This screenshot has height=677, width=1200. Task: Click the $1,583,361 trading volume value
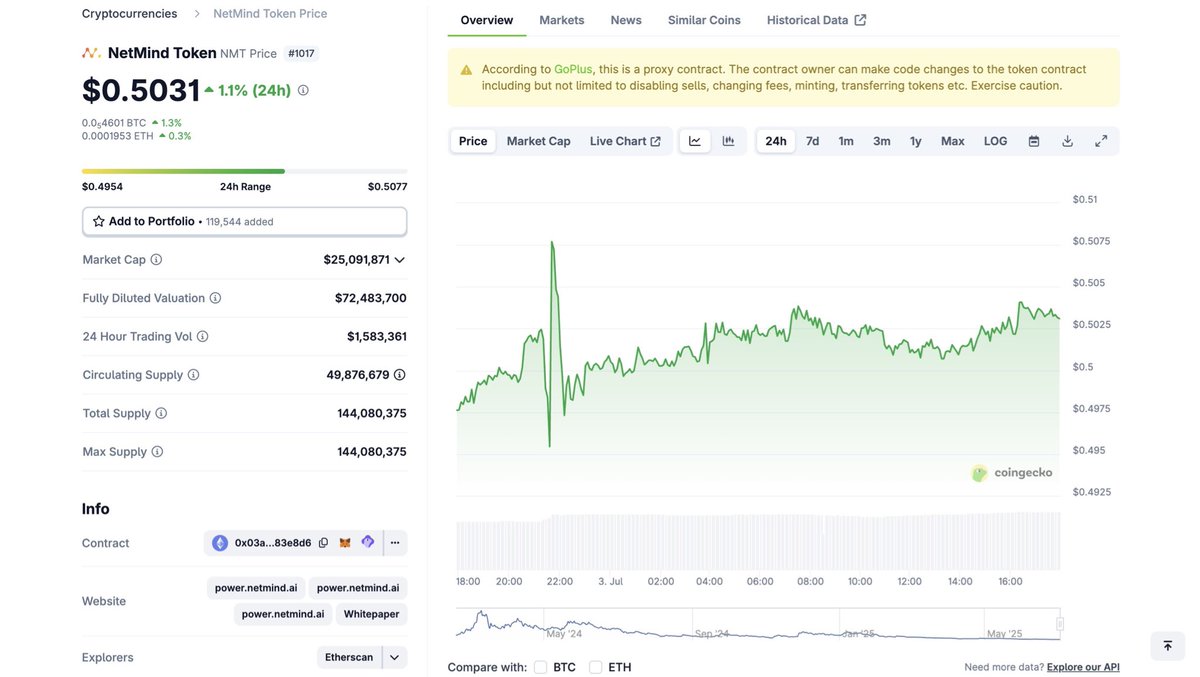point(377,337)
